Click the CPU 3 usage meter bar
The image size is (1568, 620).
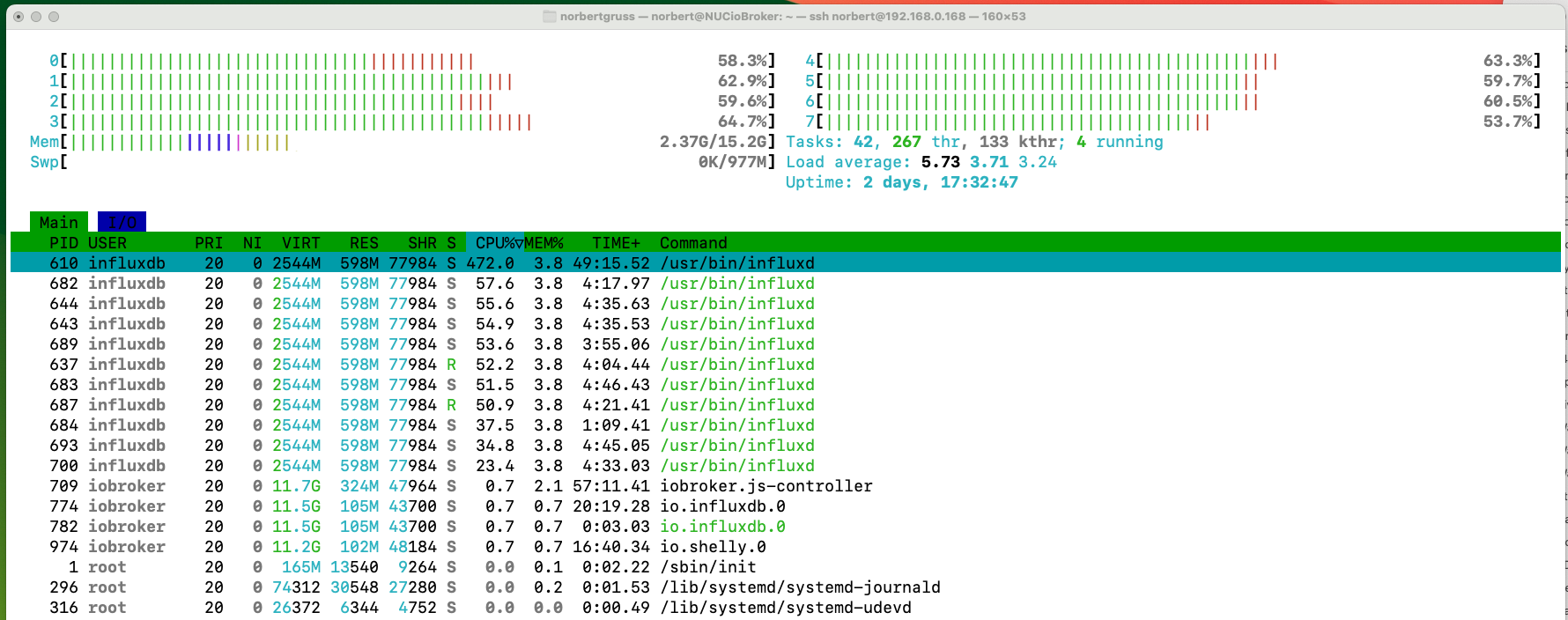coord(412,122)
